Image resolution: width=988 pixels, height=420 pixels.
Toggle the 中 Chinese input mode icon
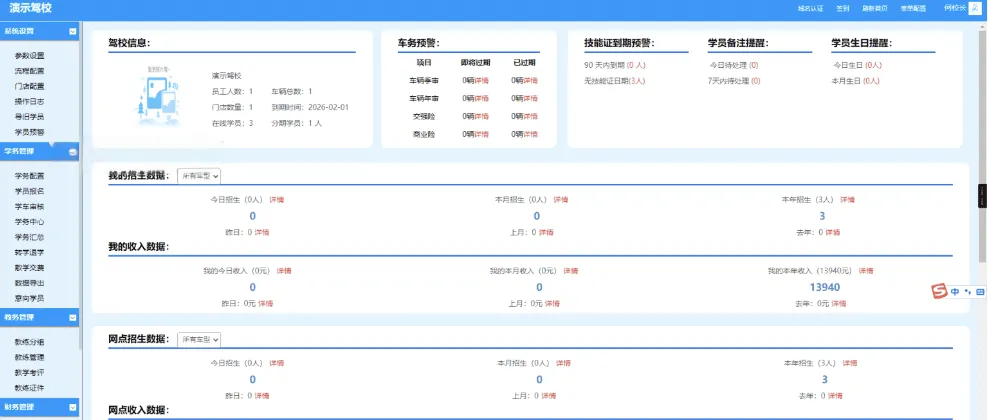(955, 292)
